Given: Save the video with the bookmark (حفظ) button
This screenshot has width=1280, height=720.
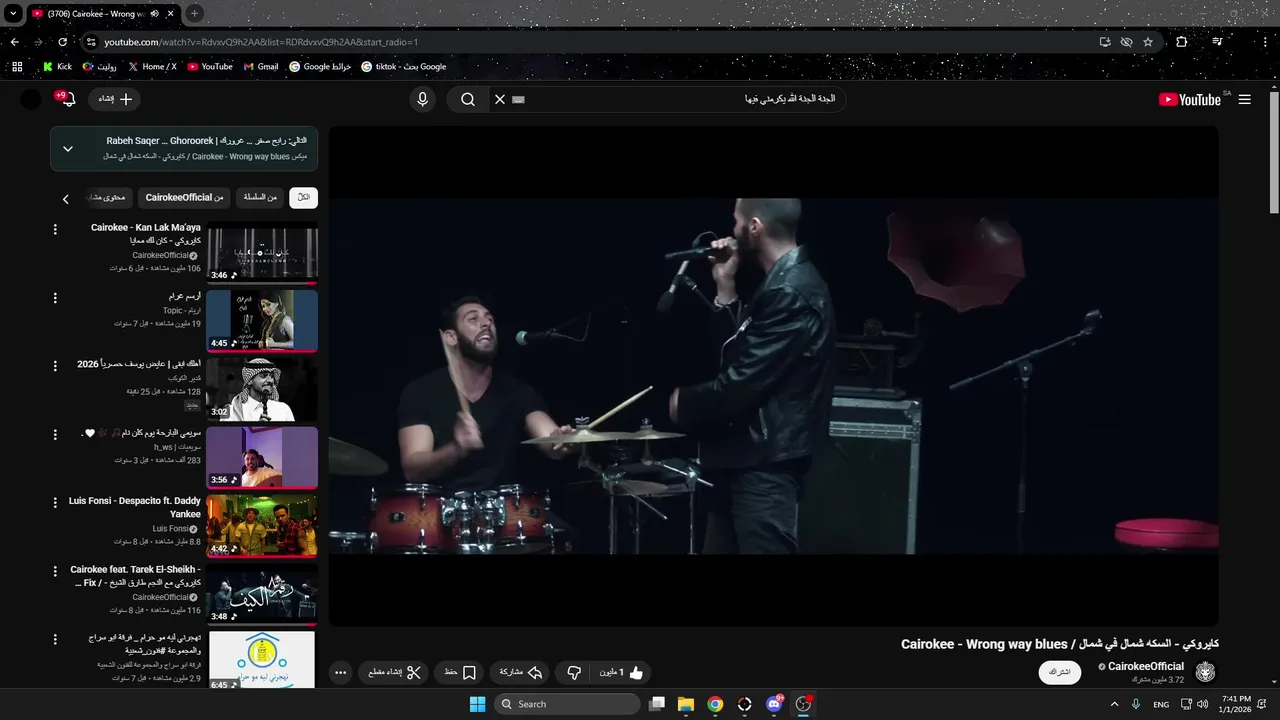Looking at the screenshot, I should (460, 673).
